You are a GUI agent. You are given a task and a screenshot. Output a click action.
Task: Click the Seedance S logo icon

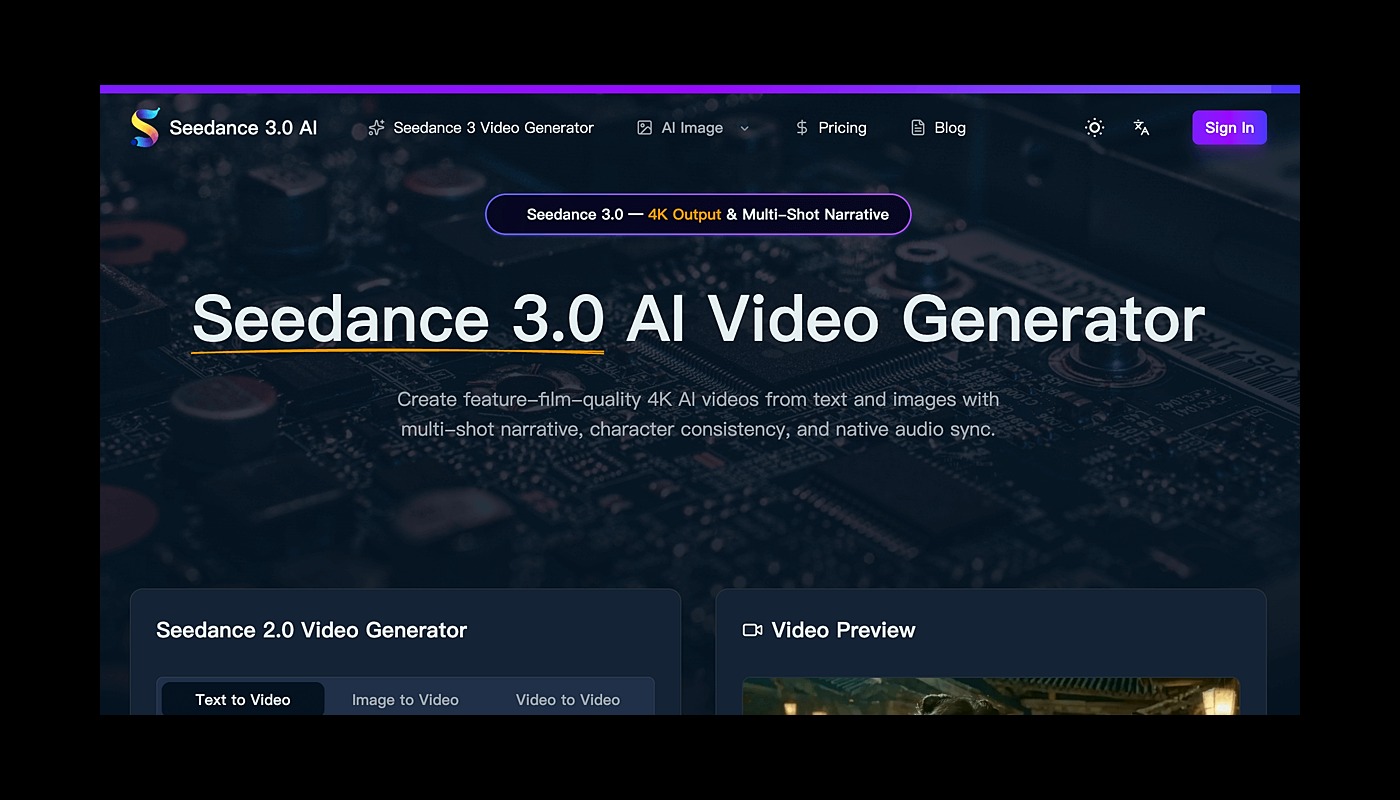pyautogui.click(x=145, y=128)
